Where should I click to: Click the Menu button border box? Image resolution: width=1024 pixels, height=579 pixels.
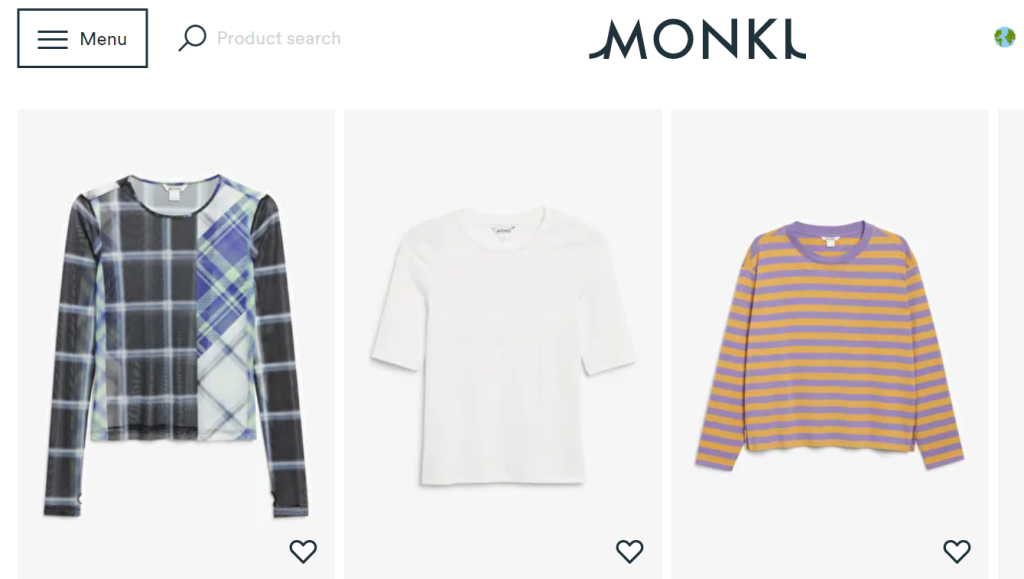click(x=82, y=38)
